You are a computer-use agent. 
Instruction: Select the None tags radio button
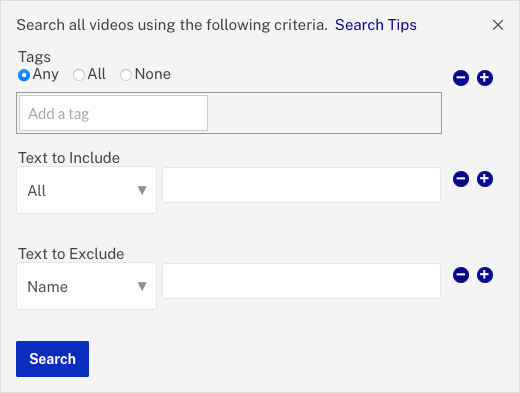point(126,75)
